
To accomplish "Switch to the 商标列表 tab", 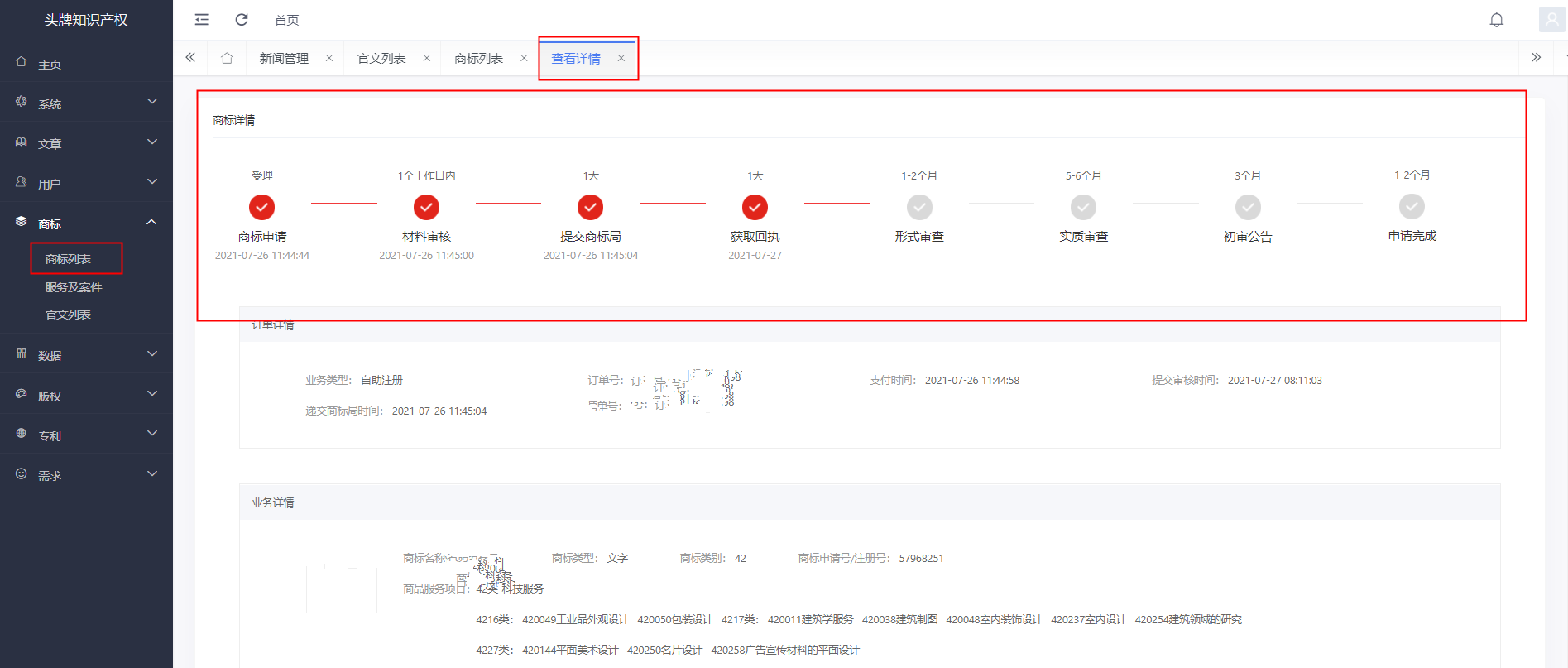I will click(479, 58).
